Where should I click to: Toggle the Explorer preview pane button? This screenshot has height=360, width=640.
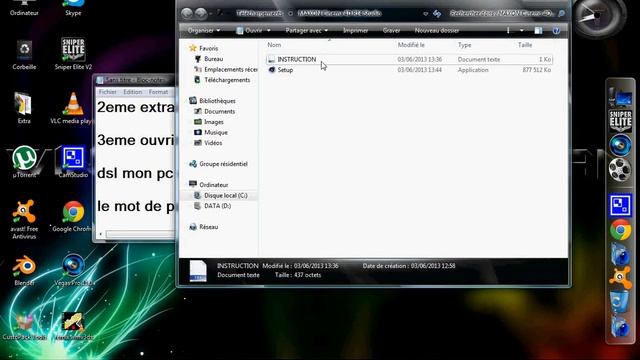click(x=538, y=31)
